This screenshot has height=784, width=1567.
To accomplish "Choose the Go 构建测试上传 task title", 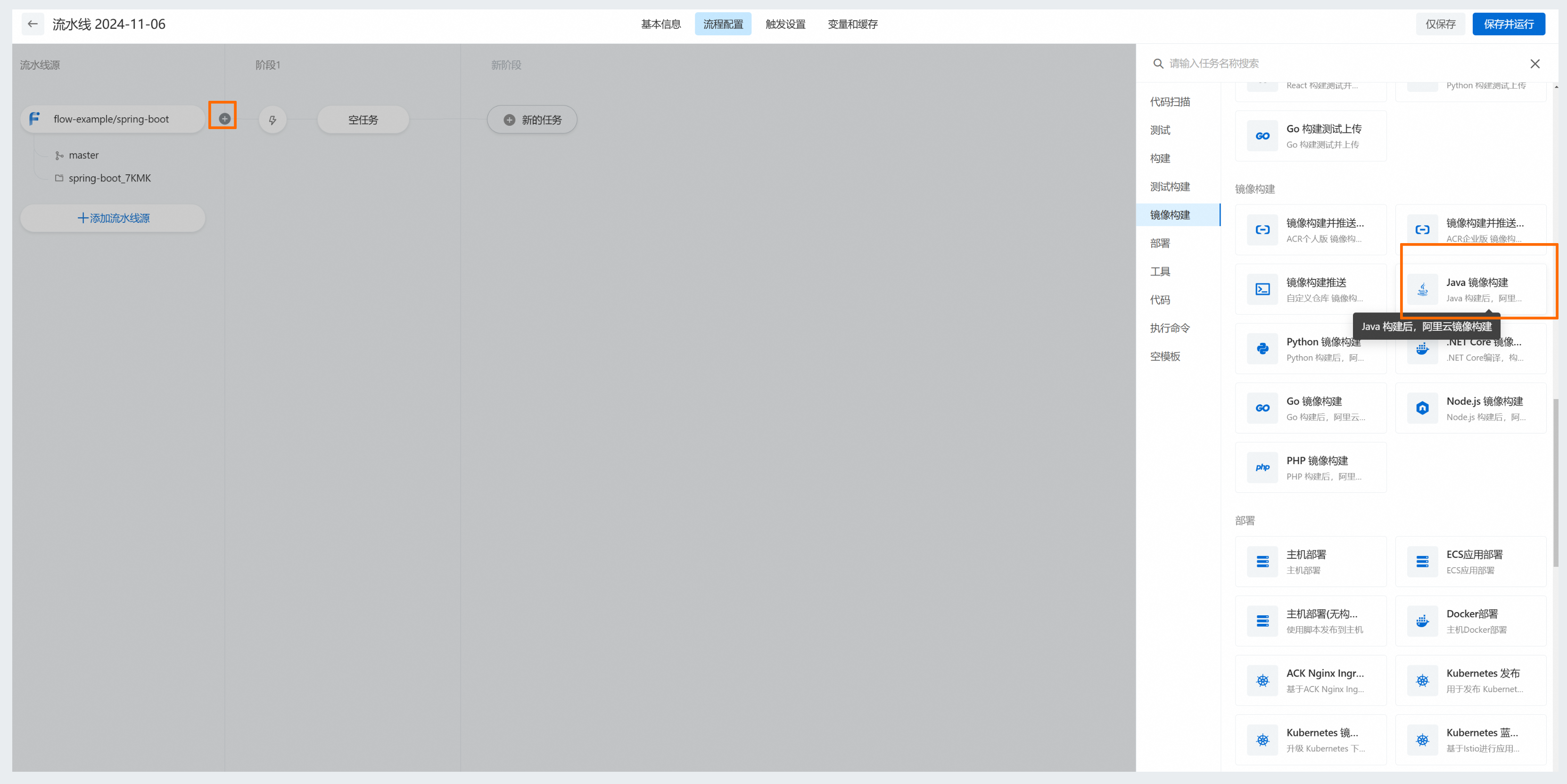I will (1324, 129).
